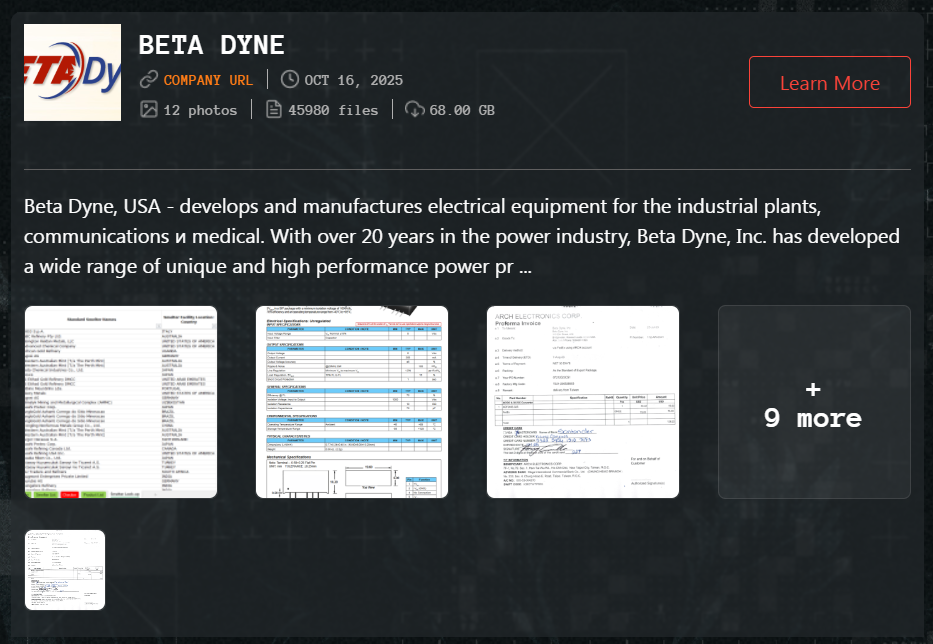Click the download cloud icon near '68.00 GB'
The image size is (933, 644).
click(x=413, y=110)
